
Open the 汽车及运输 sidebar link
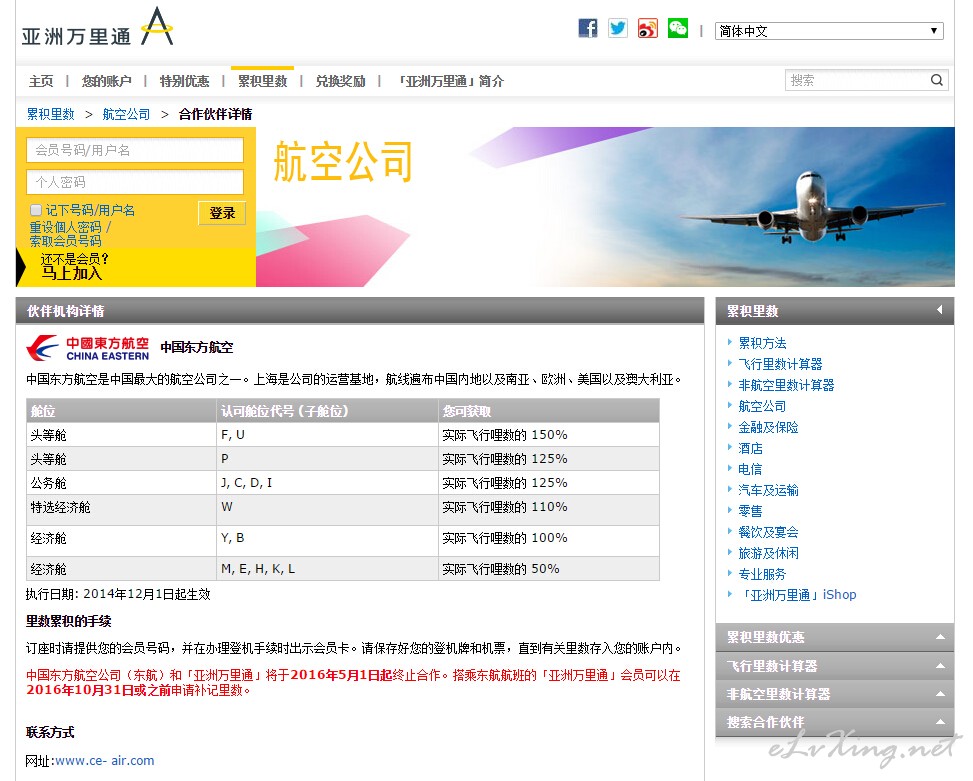pyautogui.click(x=768, y=490)
